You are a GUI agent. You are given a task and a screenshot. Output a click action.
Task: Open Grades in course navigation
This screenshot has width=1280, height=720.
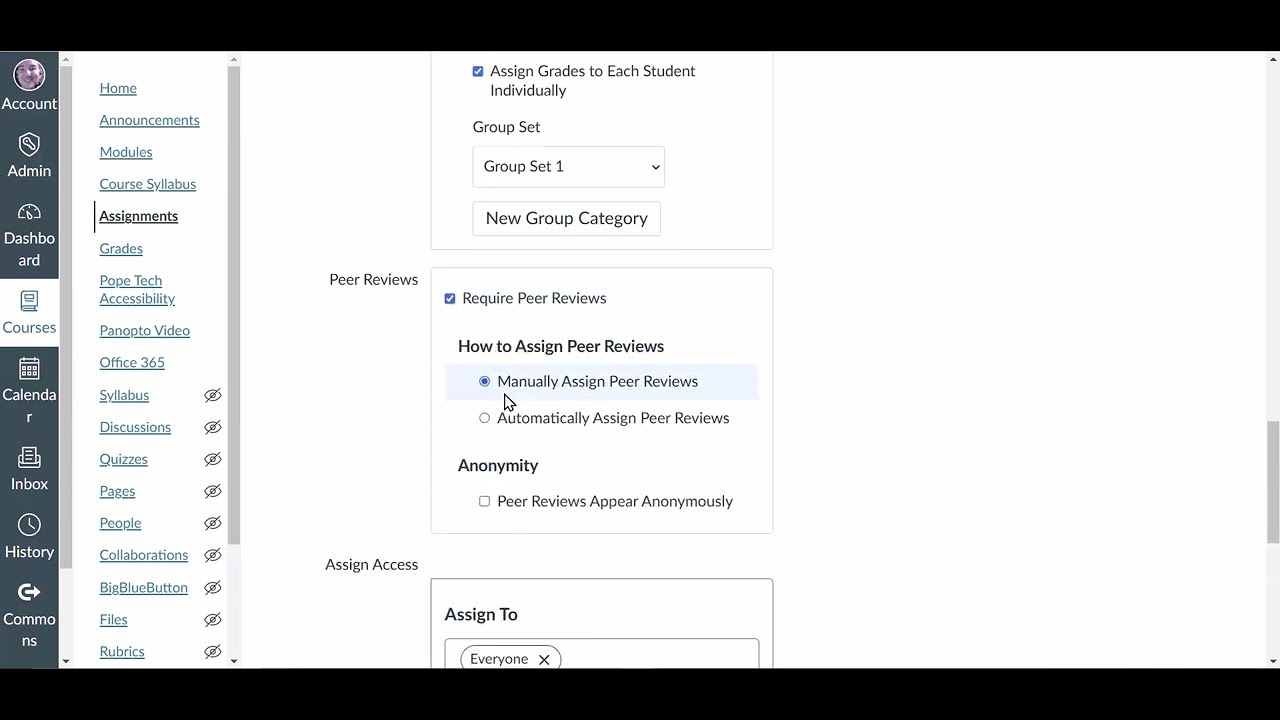pos(121,248)
